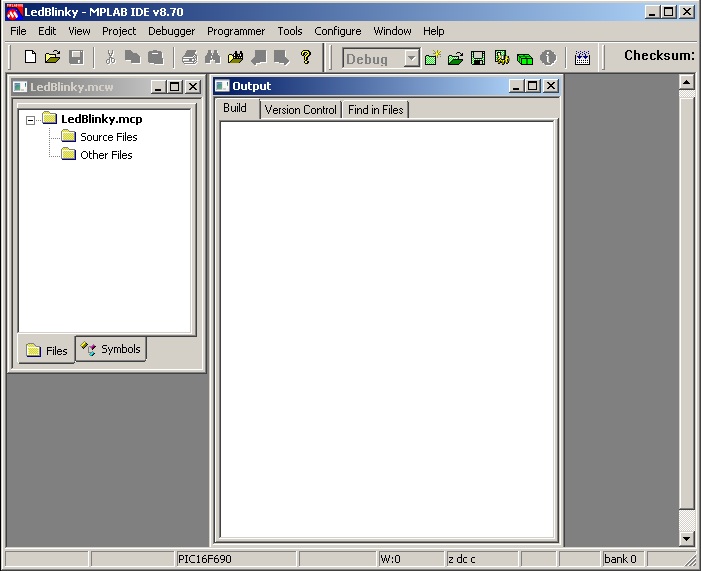The width and height of the screenshot is (701, 571).
Task: Open the Debug build configuration dropdown
Action: 411,59
